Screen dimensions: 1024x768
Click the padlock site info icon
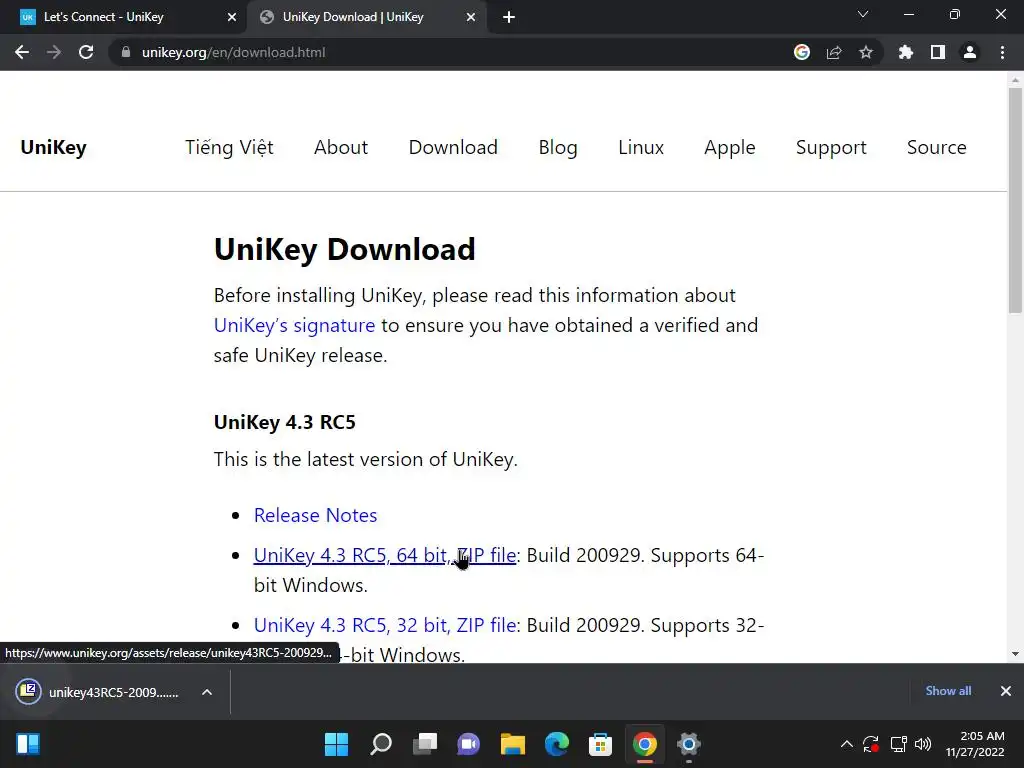click(x=125, y=52)
